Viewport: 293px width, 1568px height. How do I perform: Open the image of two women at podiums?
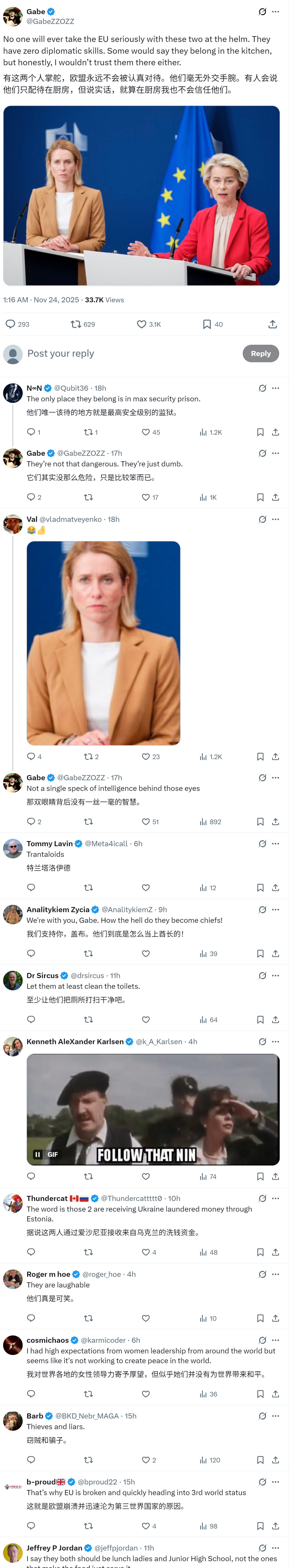[141, 195]
